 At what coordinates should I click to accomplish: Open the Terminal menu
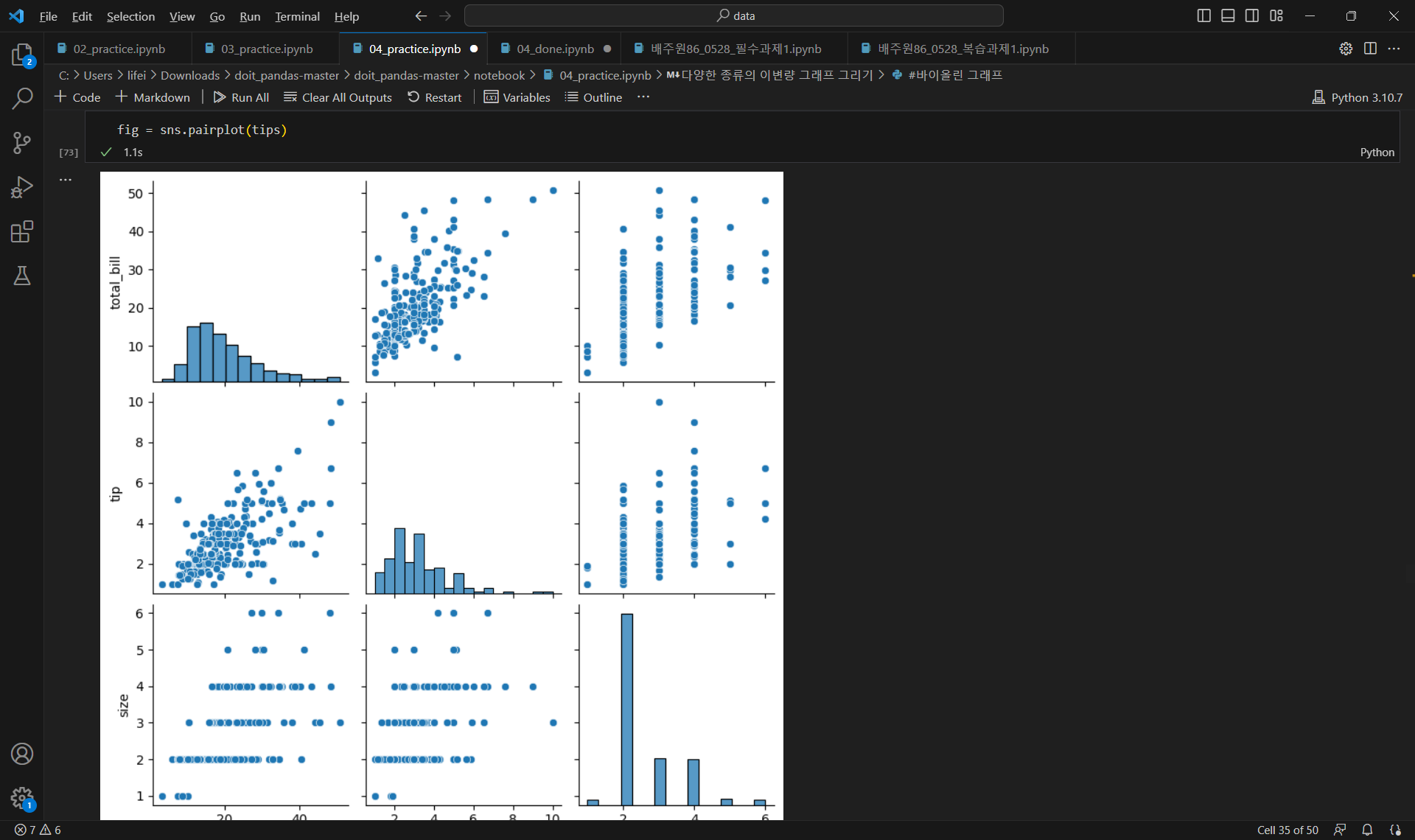[297, 16]
